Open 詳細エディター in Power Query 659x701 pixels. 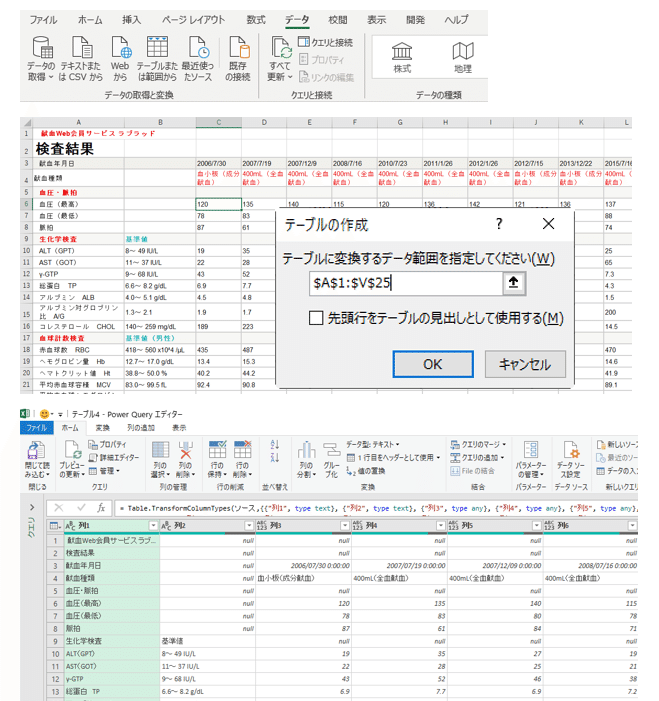tap(114, 457)
